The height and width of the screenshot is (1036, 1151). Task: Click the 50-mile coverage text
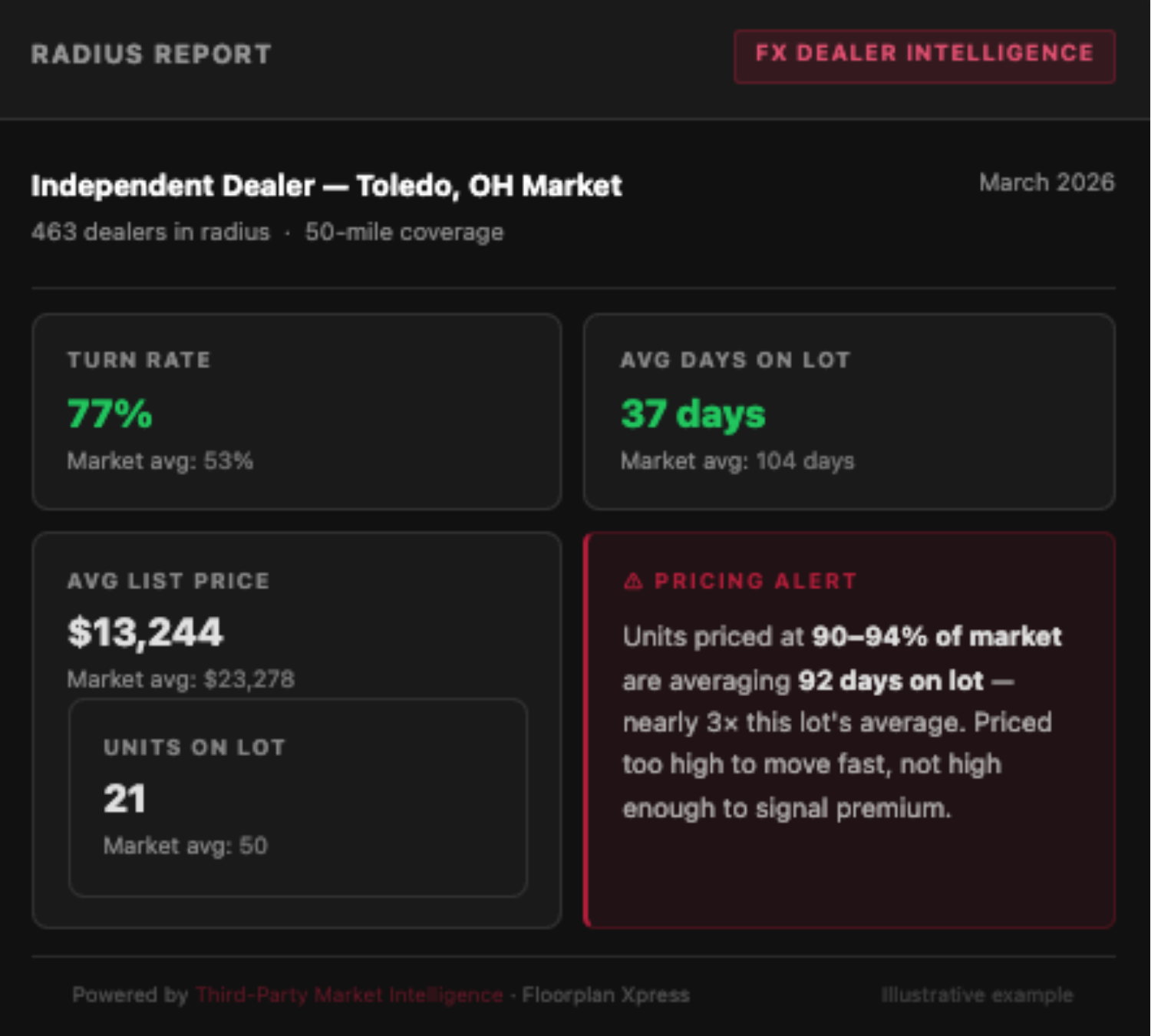(x=404, y=232)
